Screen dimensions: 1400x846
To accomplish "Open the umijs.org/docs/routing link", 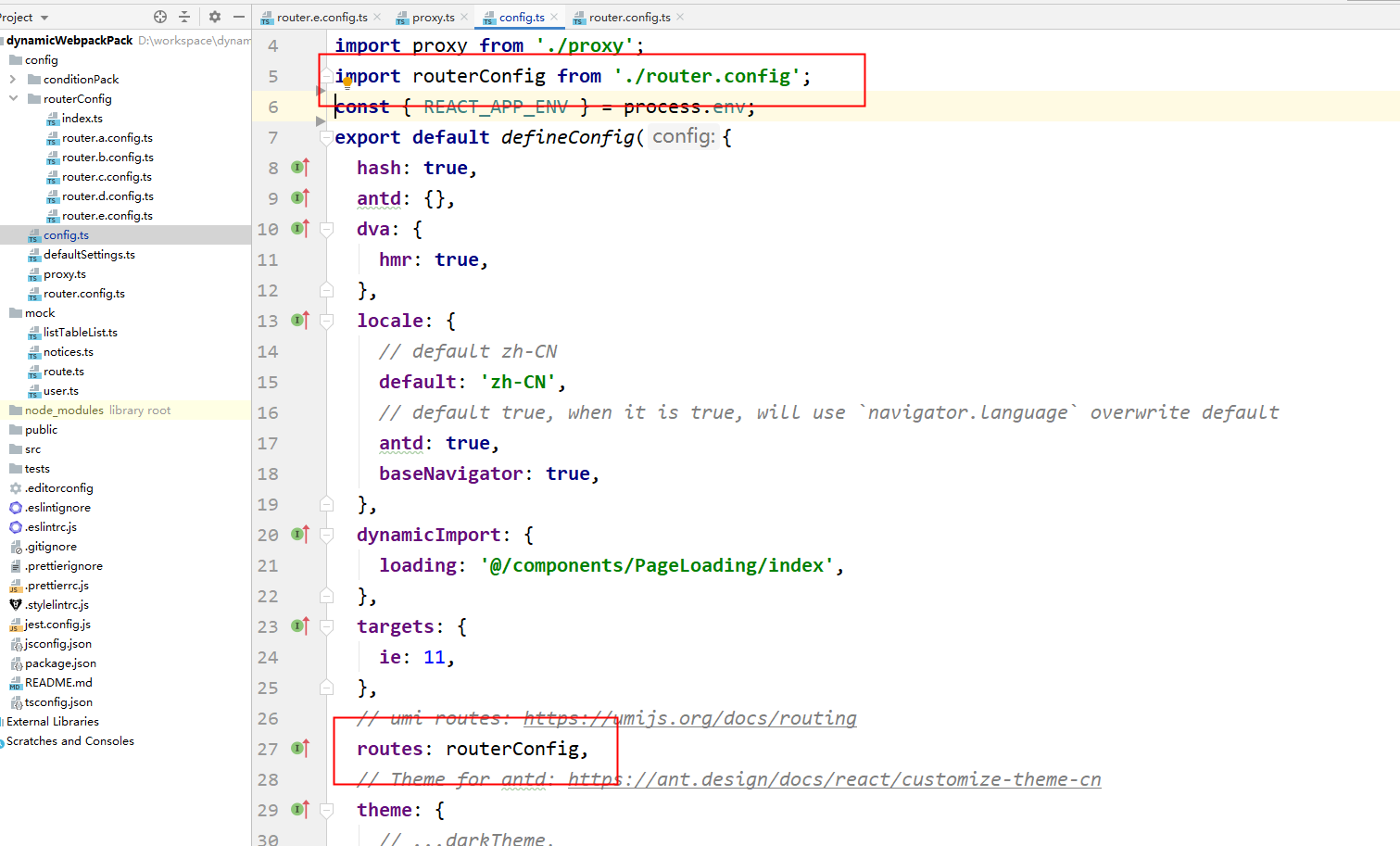I will click(690, 718).
